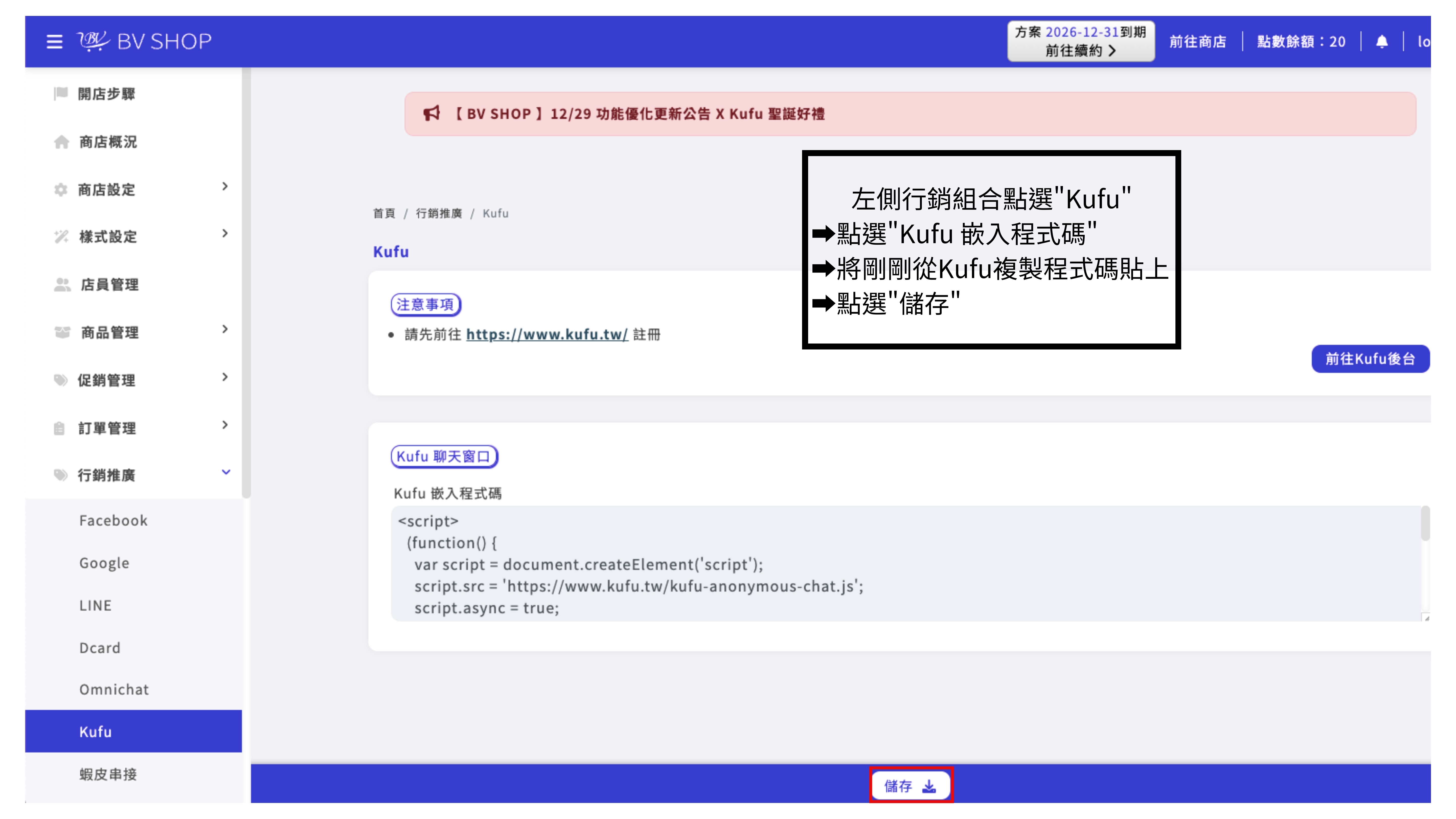Open the Omnichat marketing page

click(x=114, y=689)
